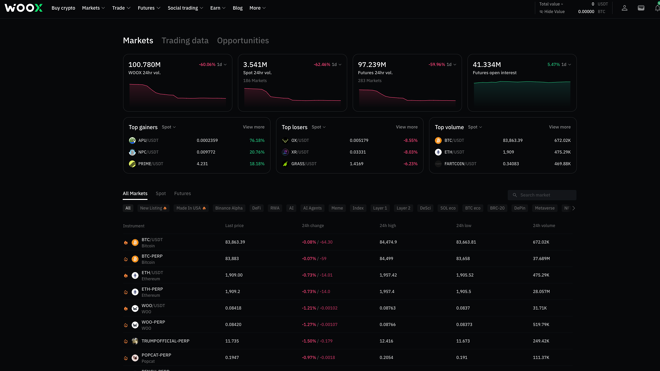Open the user account profile icon
The width and height of the screenshot is (660, 371).
click(x=624, y=8)
